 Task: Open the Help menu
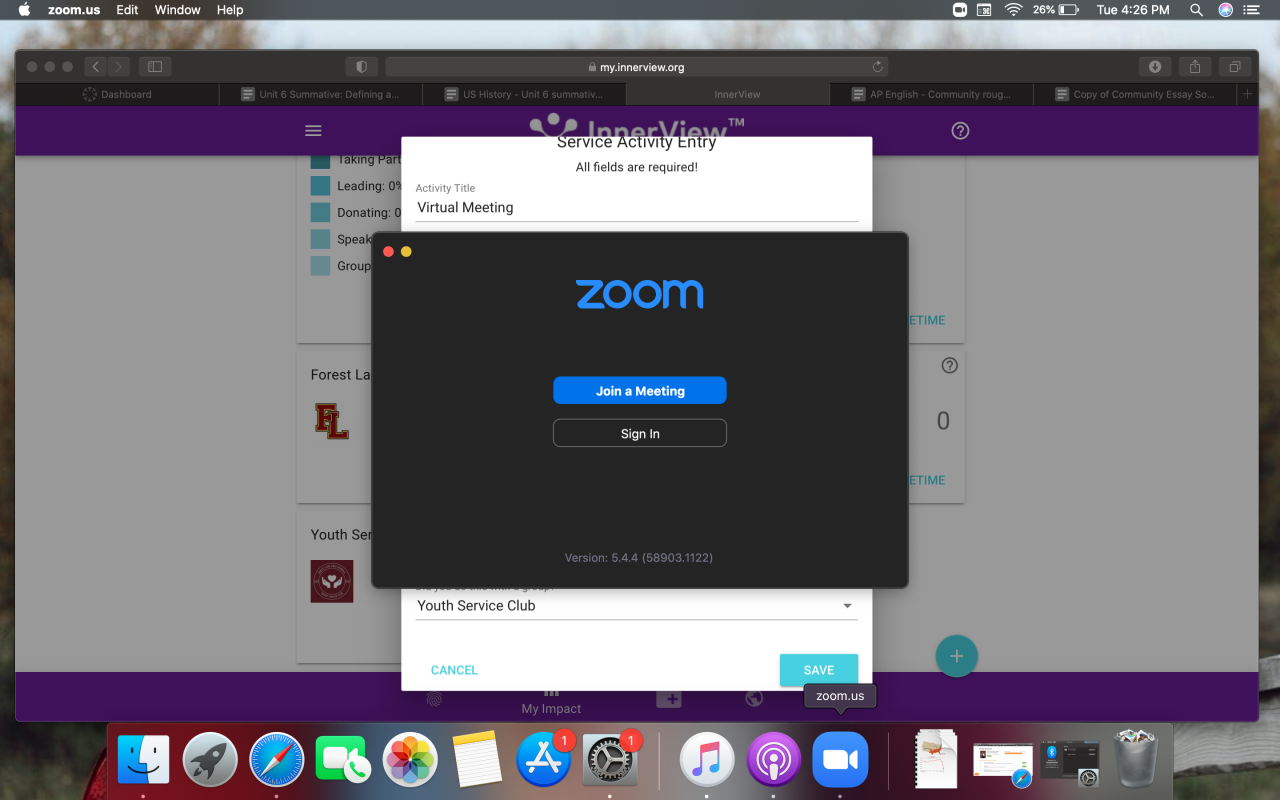pyautogui.click(x=230, y=10)
